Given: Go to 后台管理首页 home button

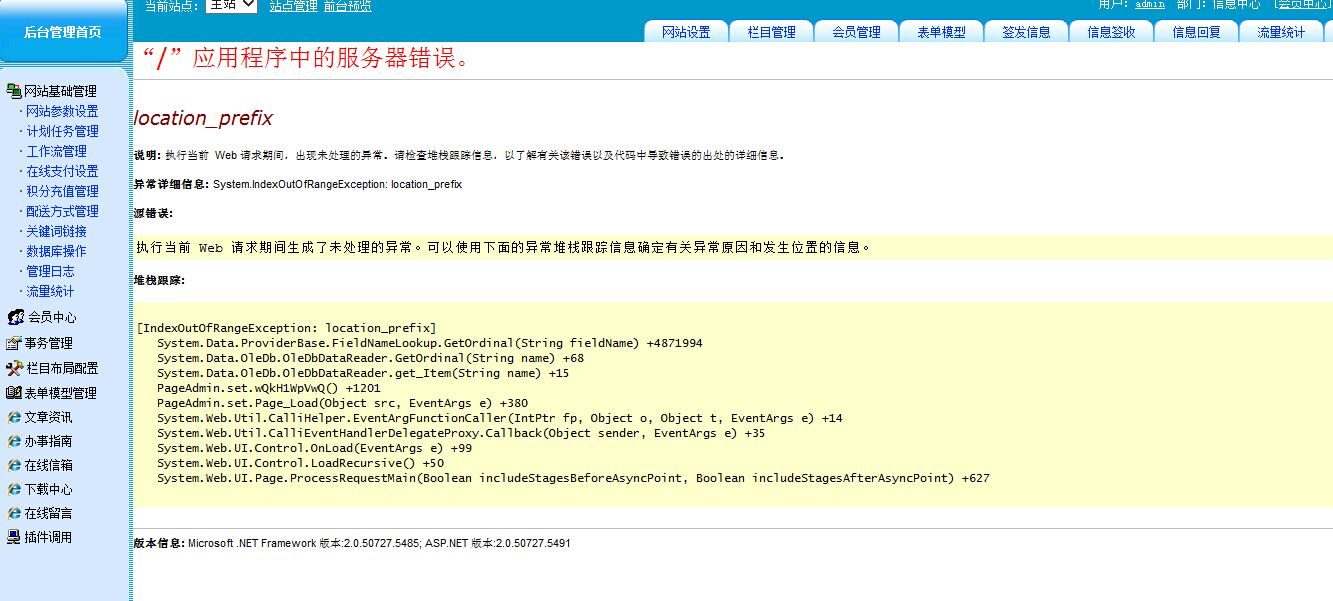Looking at the screenshot, I should [63, 32].
